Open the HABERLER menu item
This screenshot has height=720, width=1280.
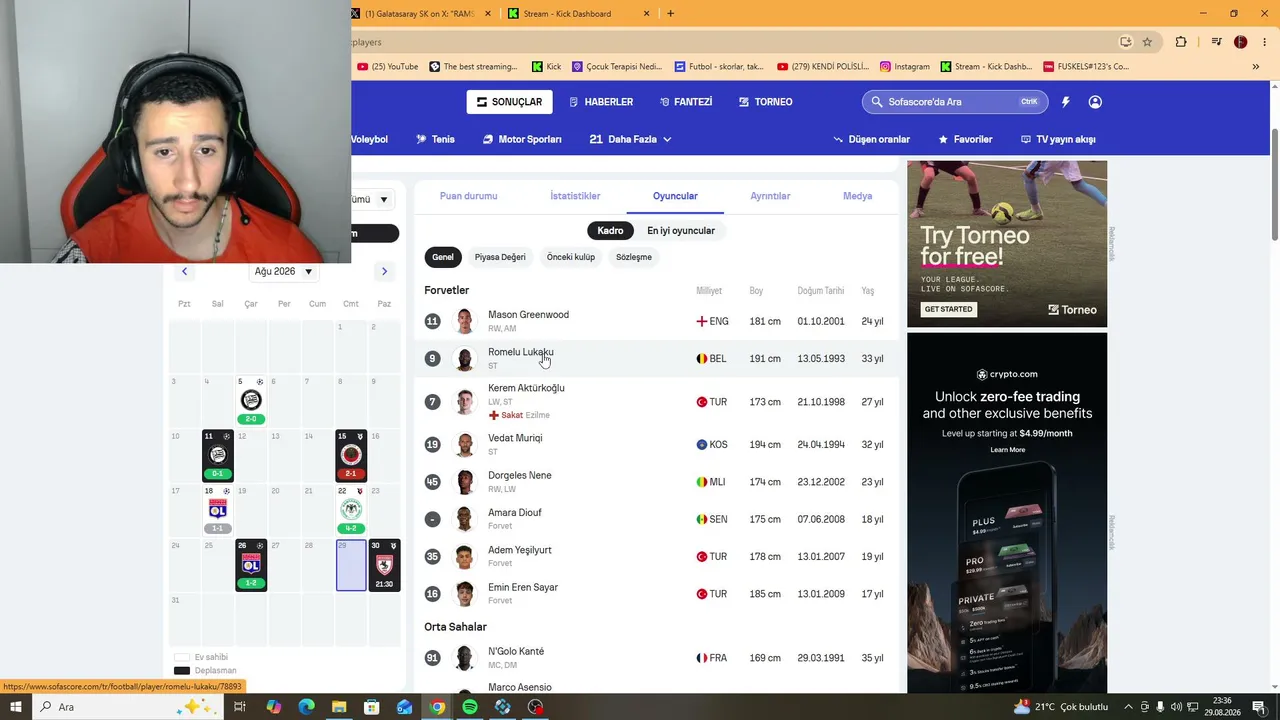[x=601, y=102]
